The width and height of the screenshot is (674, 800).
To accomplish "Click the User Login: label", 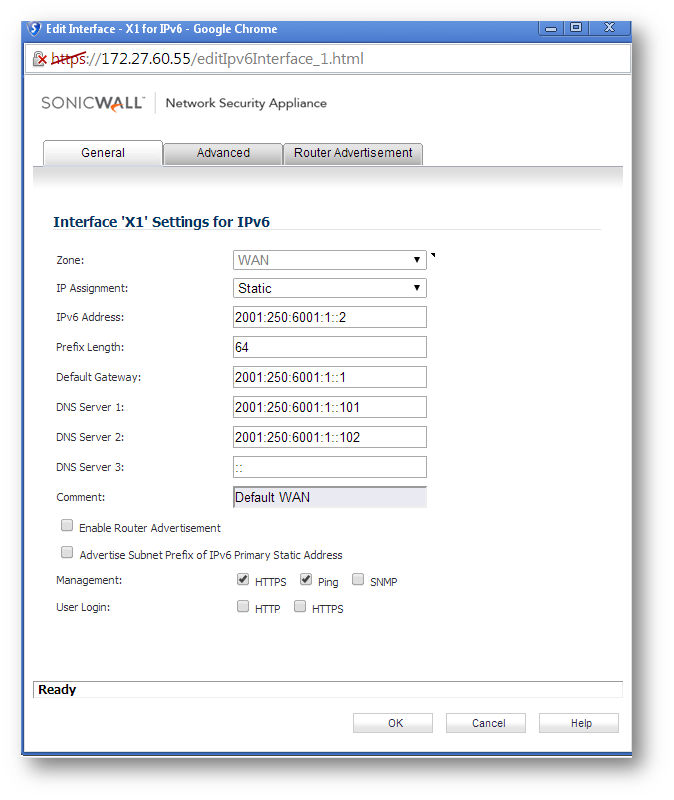I will tap(83, 607).
